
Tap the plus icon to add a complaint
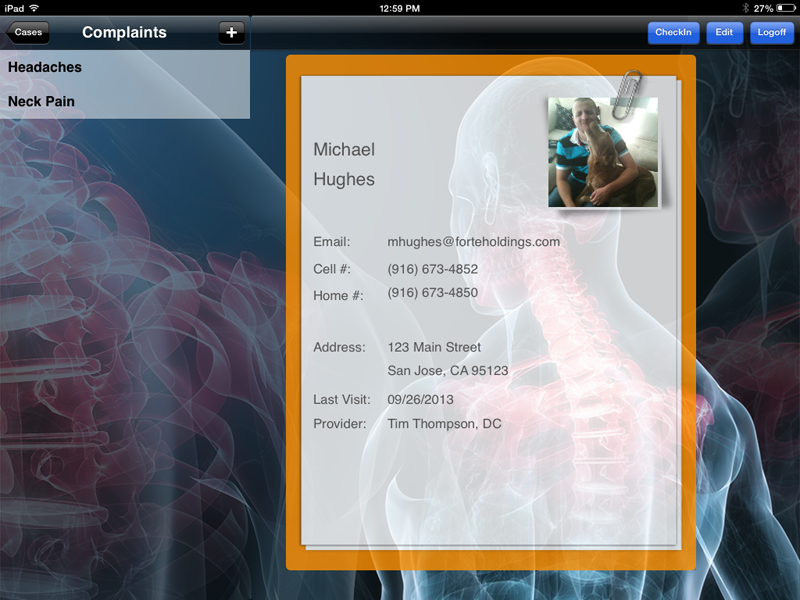coord(231,33)
